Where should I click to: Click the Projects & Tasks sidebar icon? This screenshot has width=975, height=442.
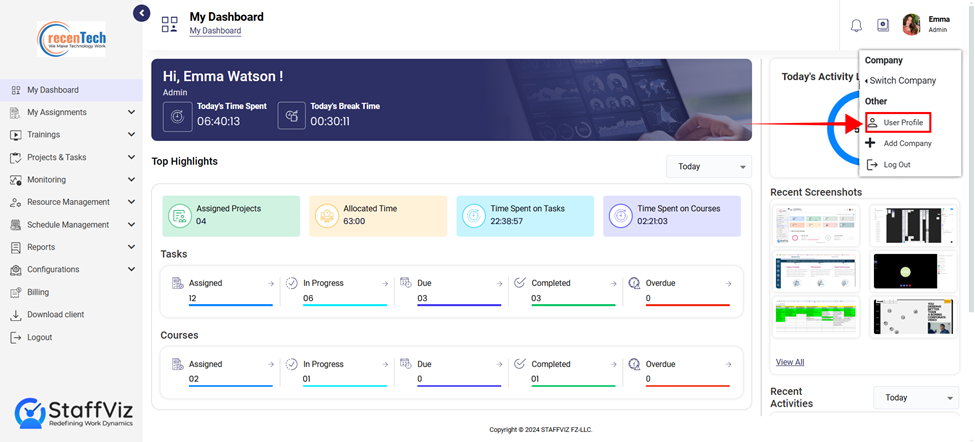(16, 157)
